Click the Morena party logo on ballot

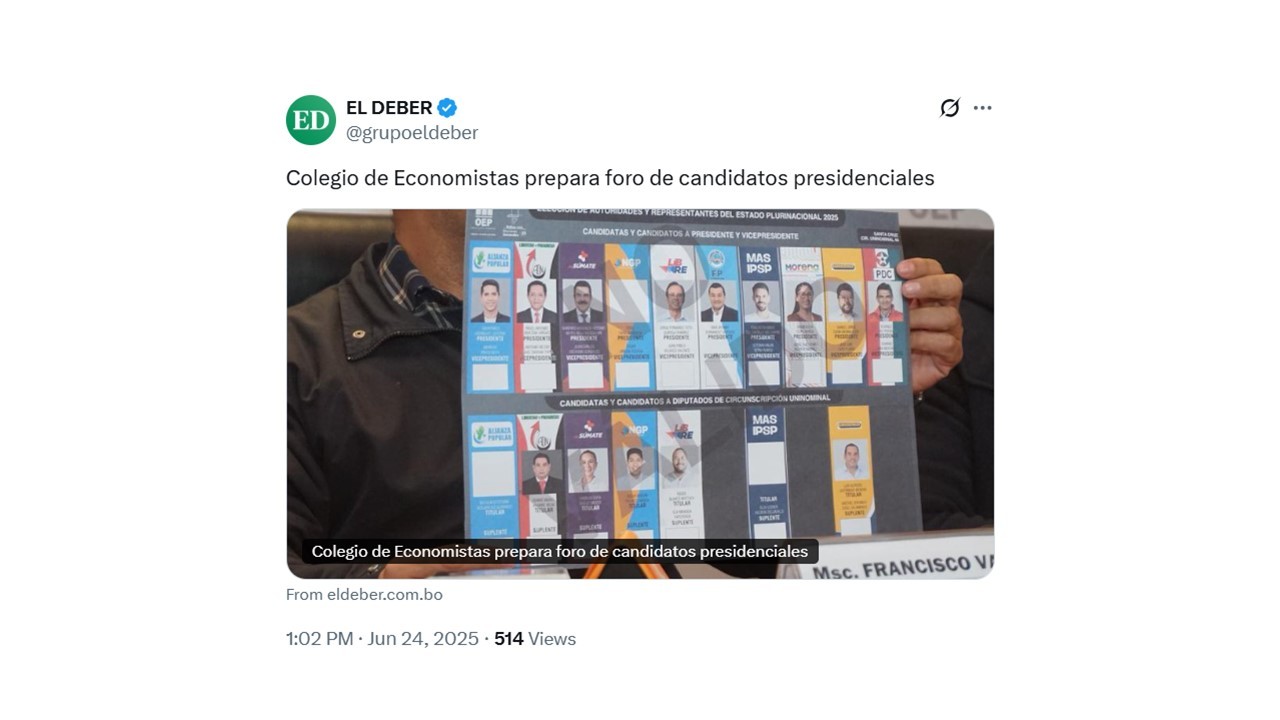(x=801, y=268)
